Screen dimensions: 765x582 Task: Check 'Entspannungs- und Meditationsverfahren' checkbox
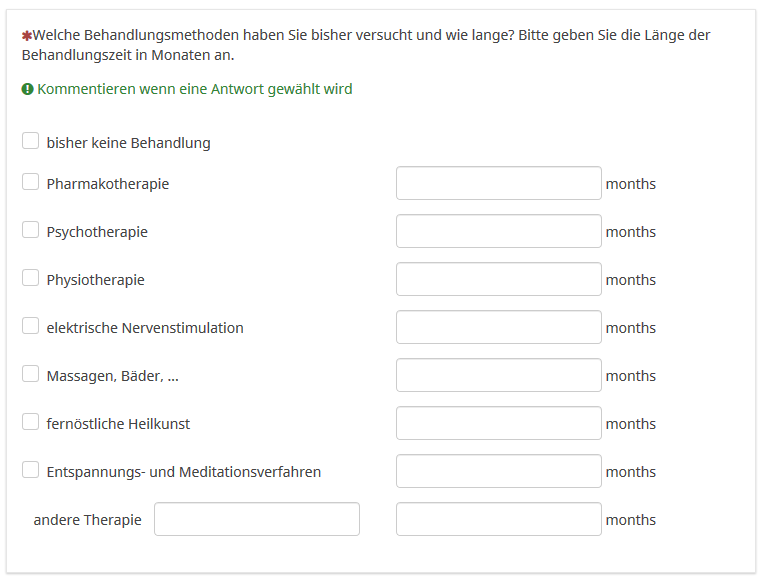pyautogui.click(x=31, y=471)
